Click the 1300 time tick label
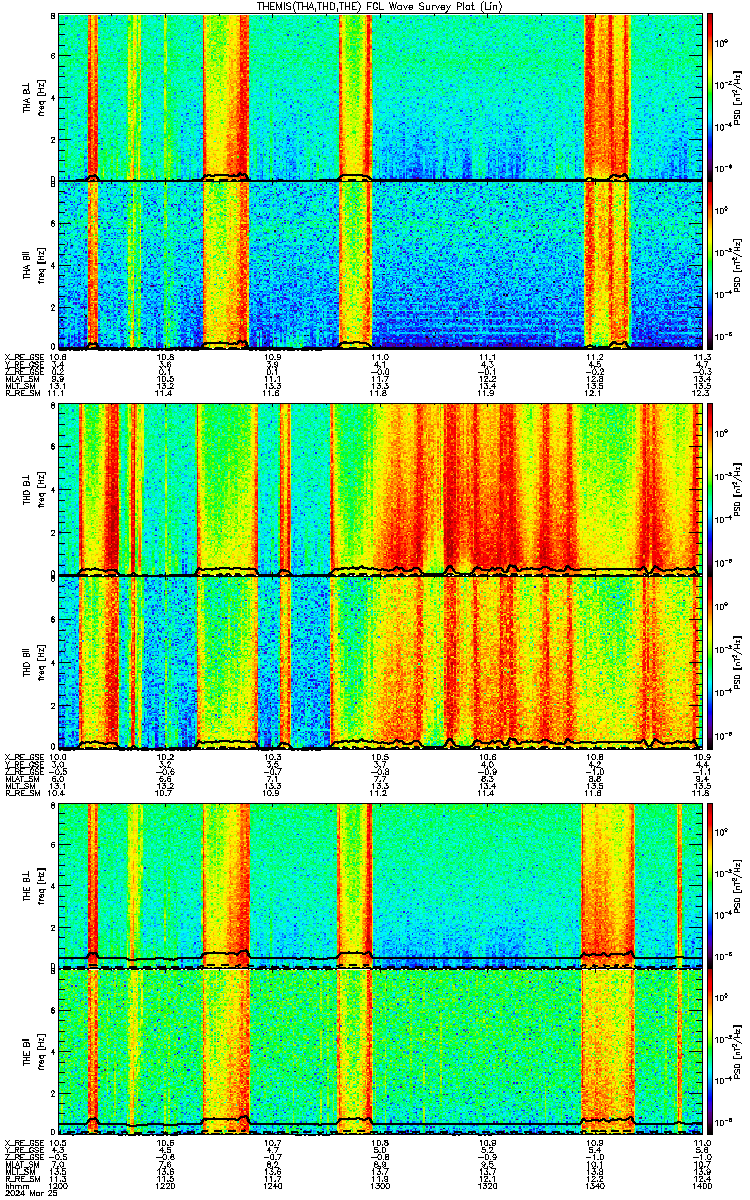Image resolution: width=750 pixels, height=1200 pixels. coord(380,1186)
